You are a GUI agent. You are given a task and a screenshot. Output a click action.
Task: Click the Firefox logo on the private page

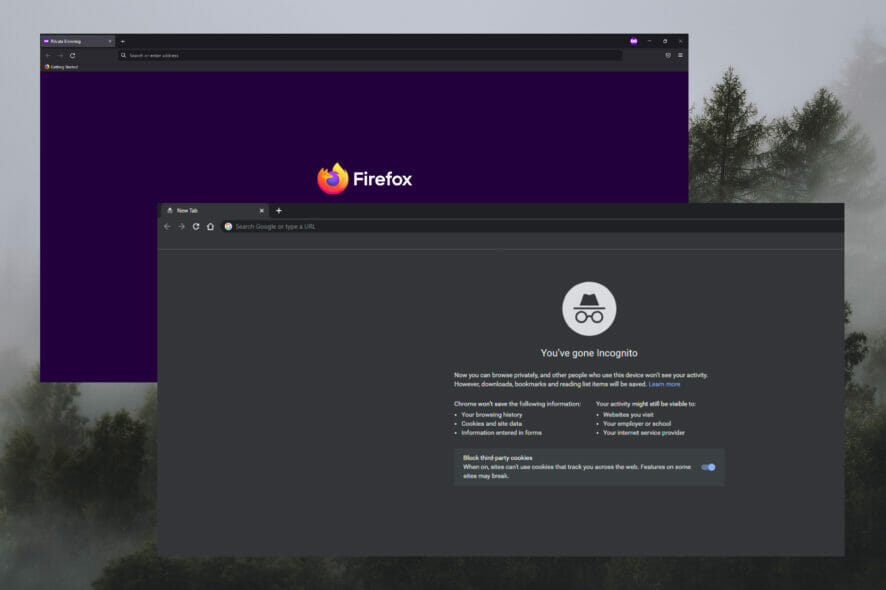[x=364, y=179]
